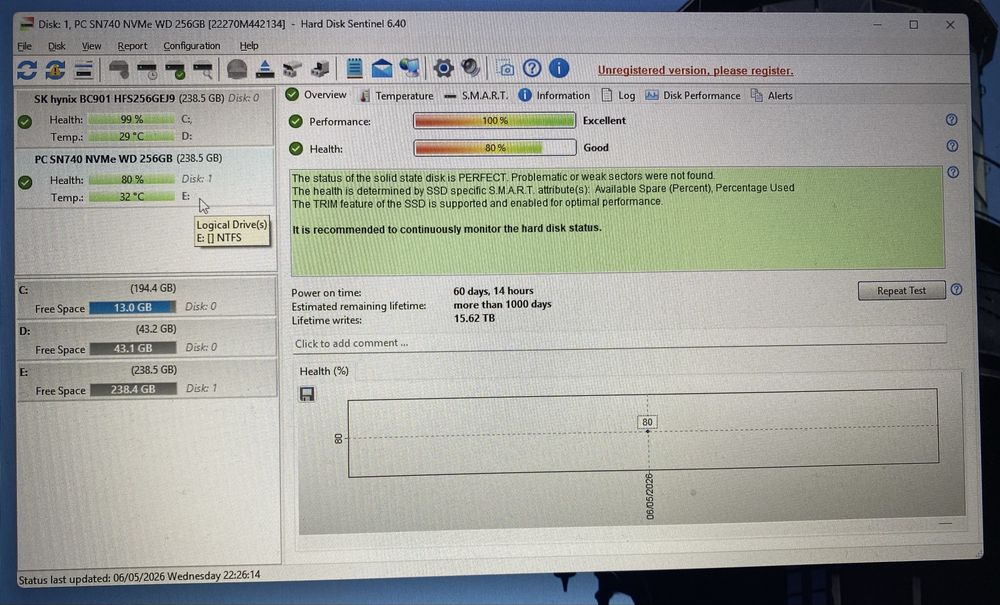Click the disk-with-magnifier toolbar icon
1000x605 pixels.
coord(203,69)
